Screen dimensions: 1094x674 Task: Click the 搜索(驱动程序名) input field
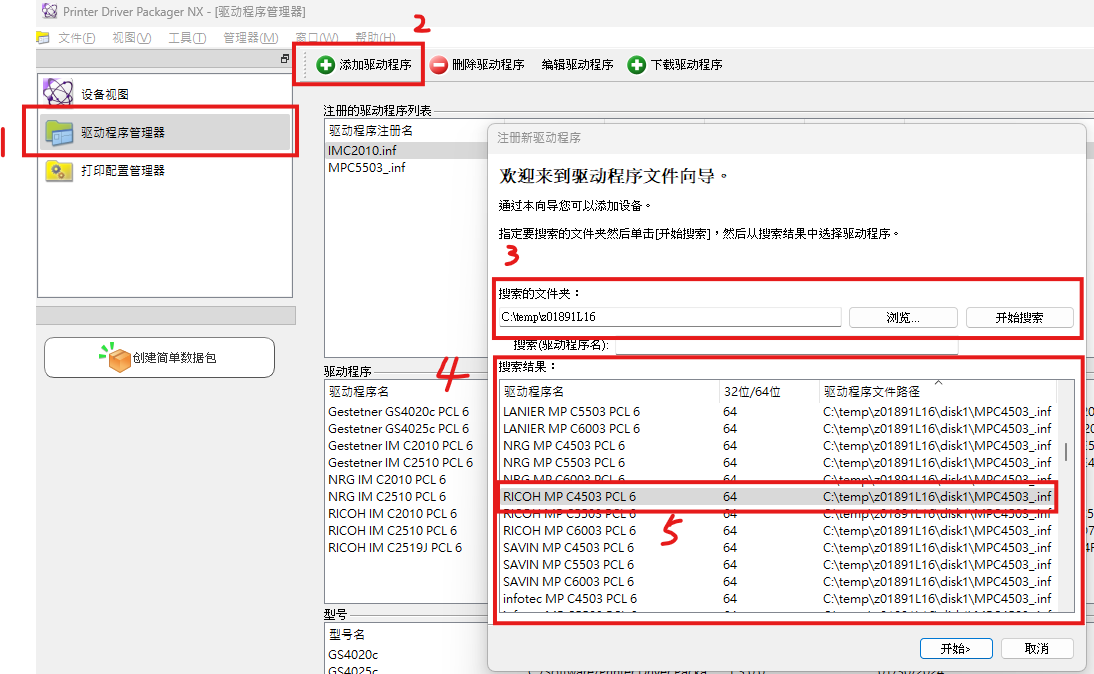coord(786,345)
